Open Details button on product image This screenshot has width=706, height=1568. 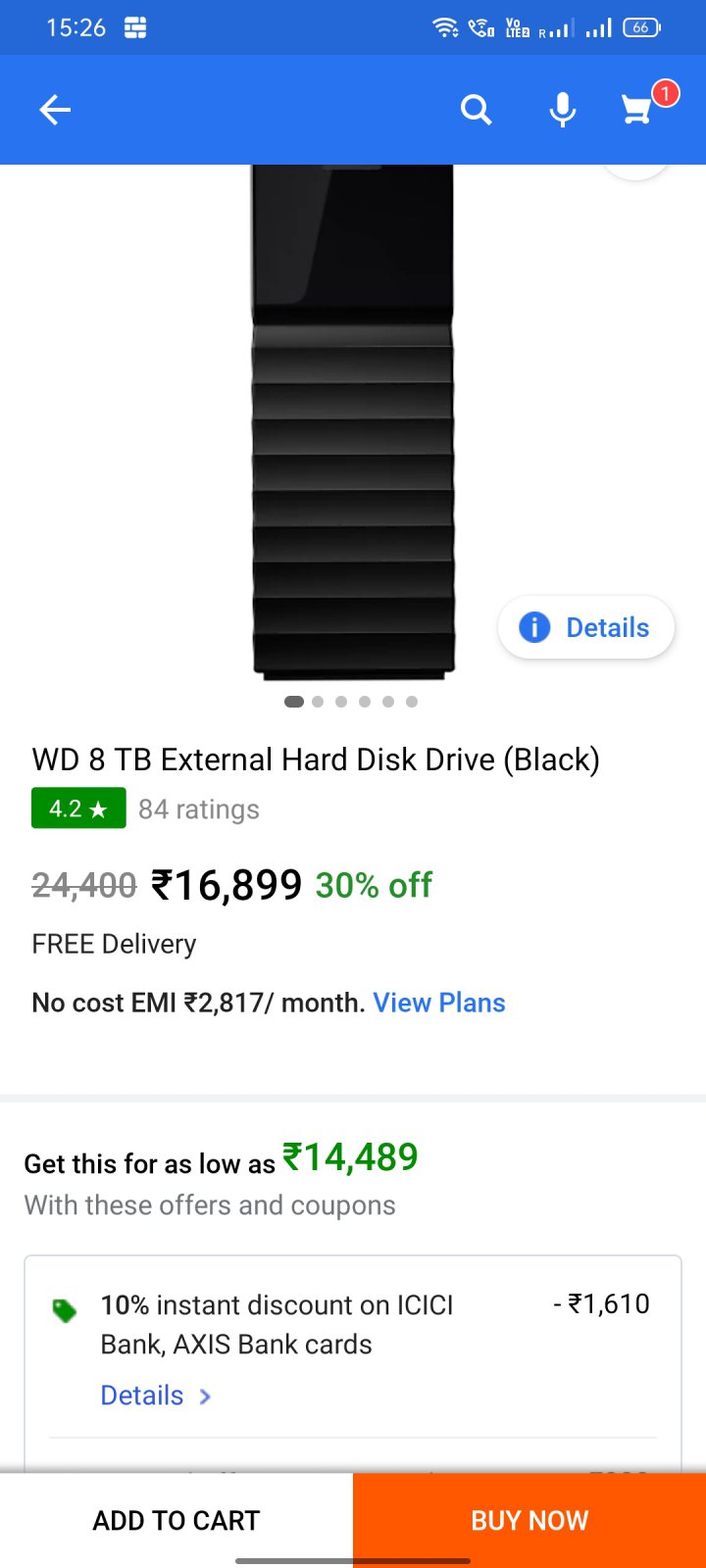586,627
